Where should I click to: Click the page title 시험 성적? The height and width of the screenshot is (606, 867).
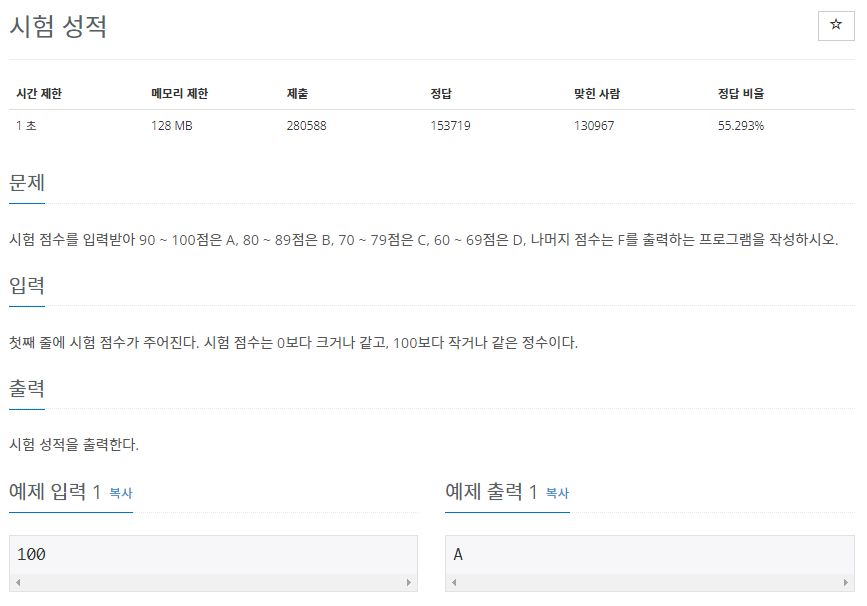58,26
